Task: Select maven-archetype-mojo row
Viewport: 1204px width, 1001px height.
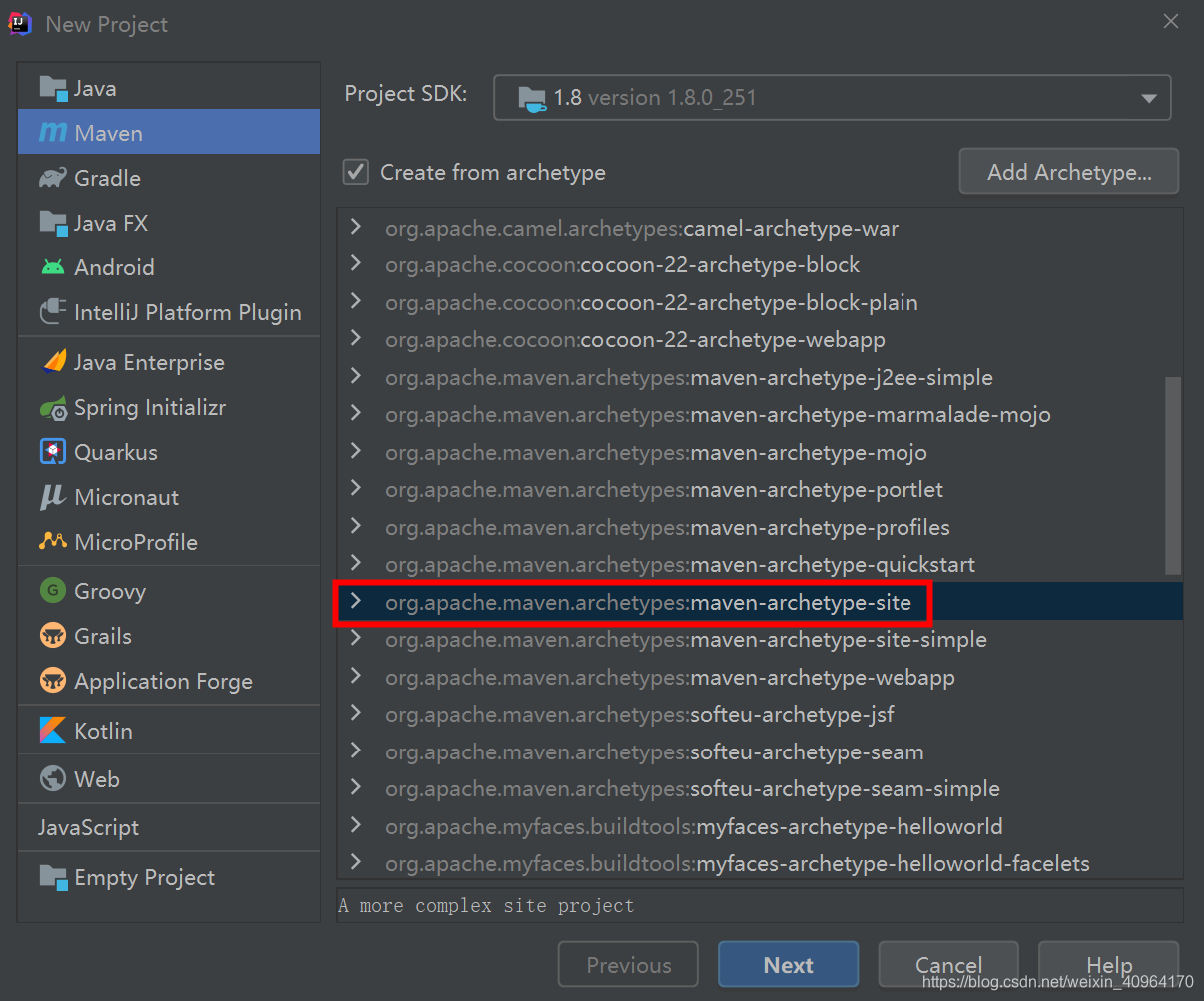Action: [x=760, y=452]
